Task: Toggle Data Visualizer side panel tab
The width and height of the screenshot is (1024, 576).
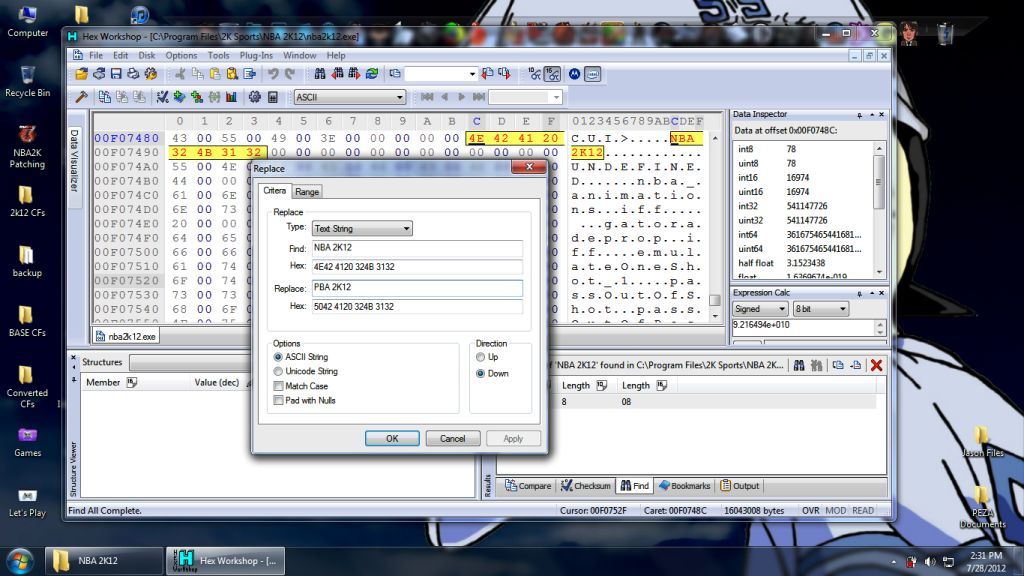Action: 74,161
